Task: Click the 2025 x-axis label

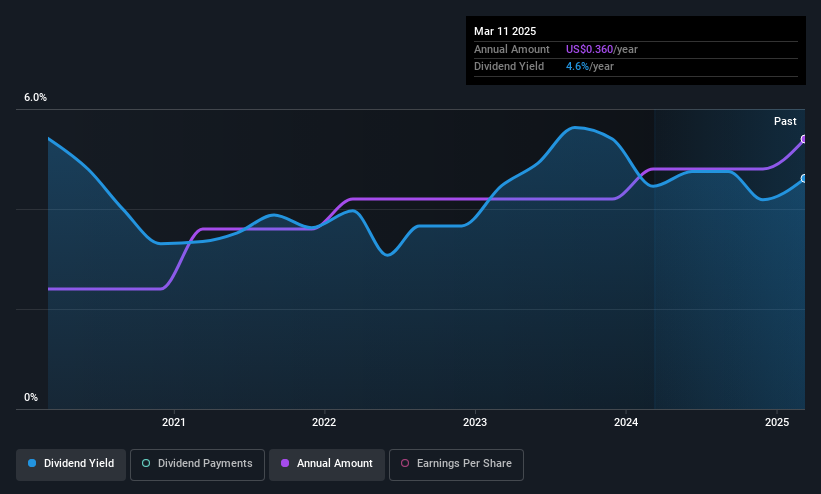Action: 777,422
